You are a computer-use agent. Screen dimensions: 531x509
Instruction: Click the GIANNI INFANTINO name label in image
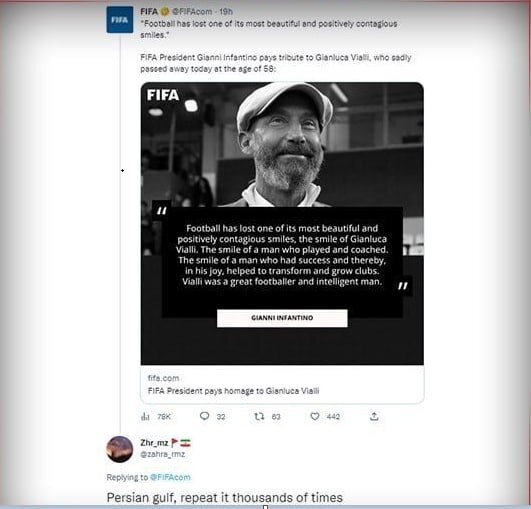pos(282,318)
